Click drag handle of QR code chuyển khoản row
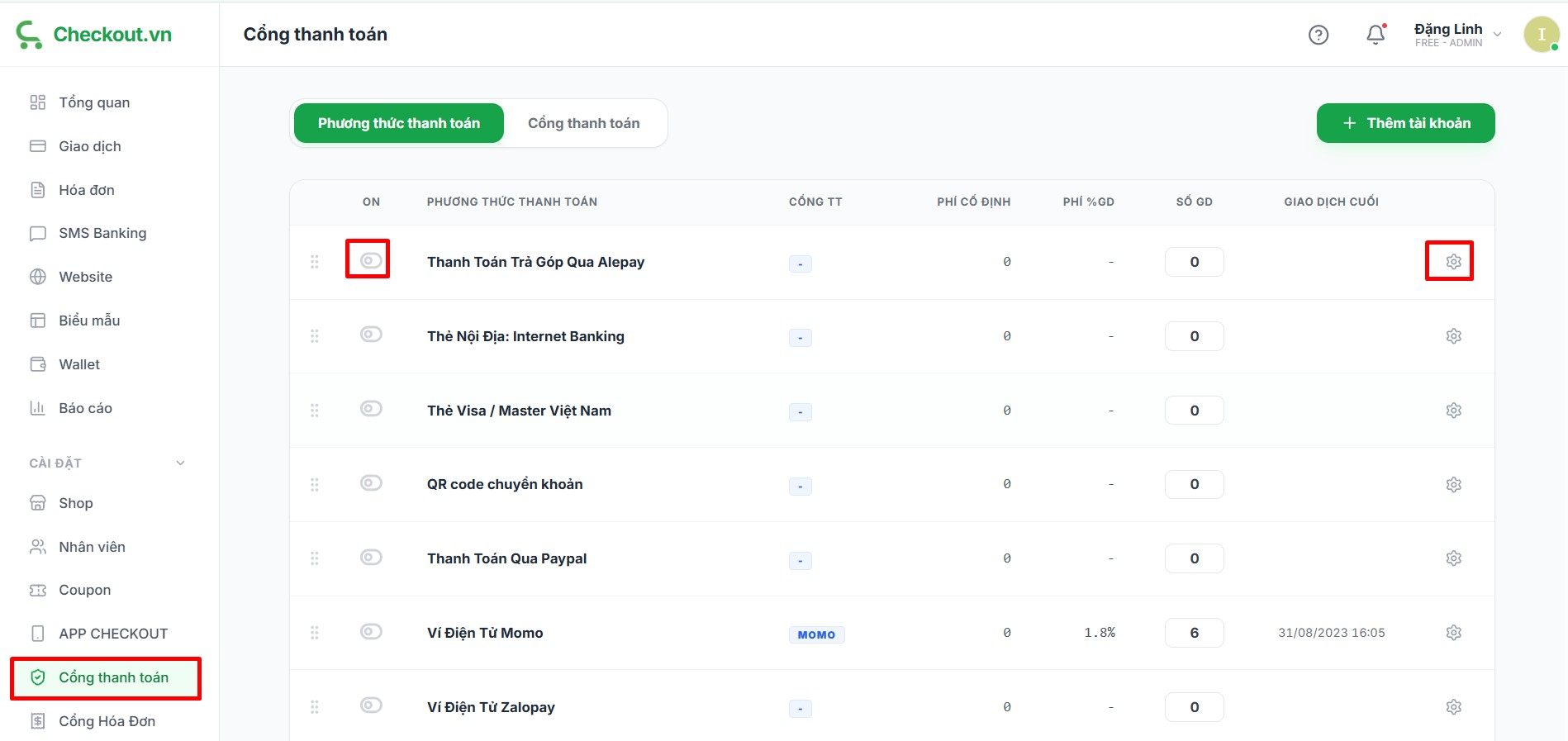The image size is (1568, 741). pyautogui.click(x=315, y=485)
